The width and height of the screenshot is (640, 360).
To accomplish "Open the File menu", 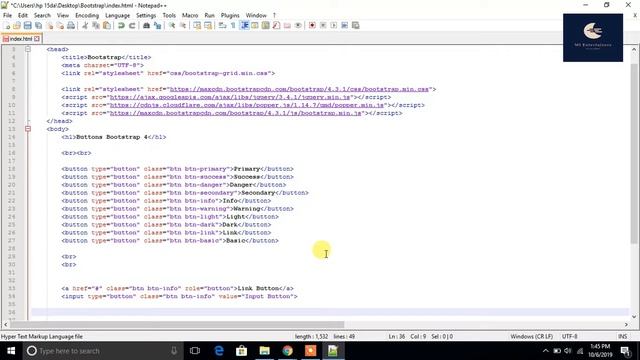I will point(7,15).
